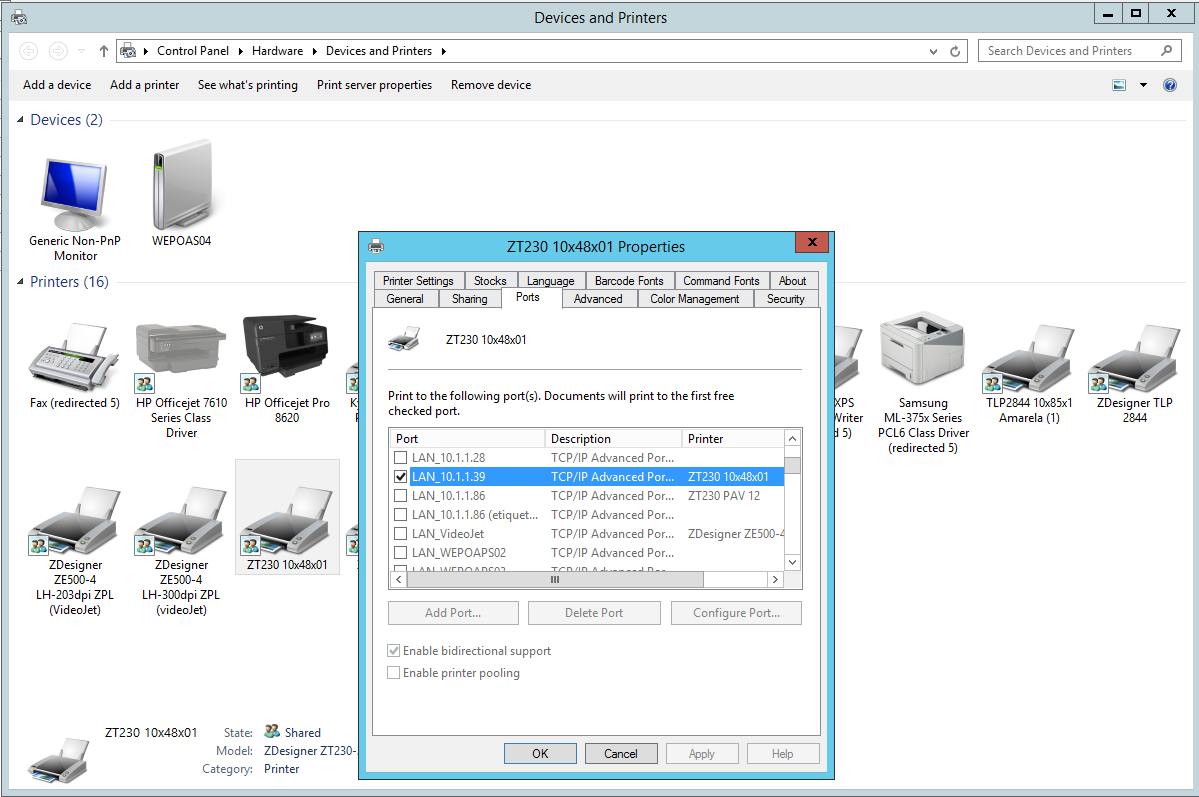
Task: Switch to the Barcode Fonts tab
Action: tap(629, 281)
